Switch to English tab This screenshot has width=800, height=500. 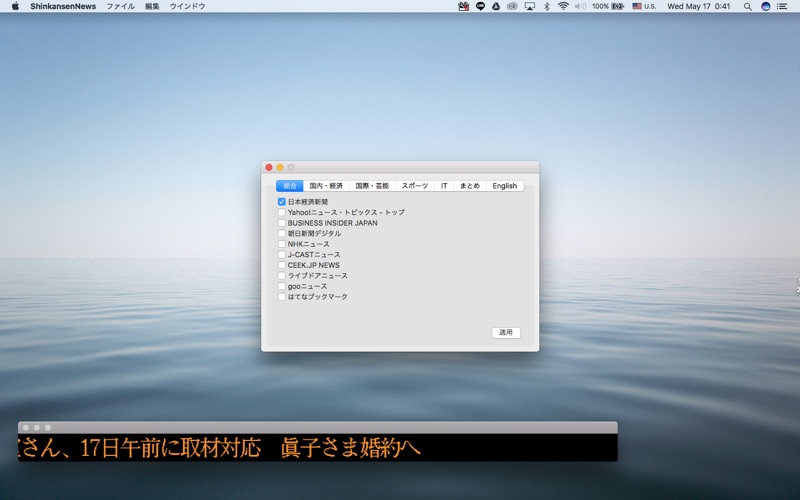pyautogui.click(x=505, y=186)
